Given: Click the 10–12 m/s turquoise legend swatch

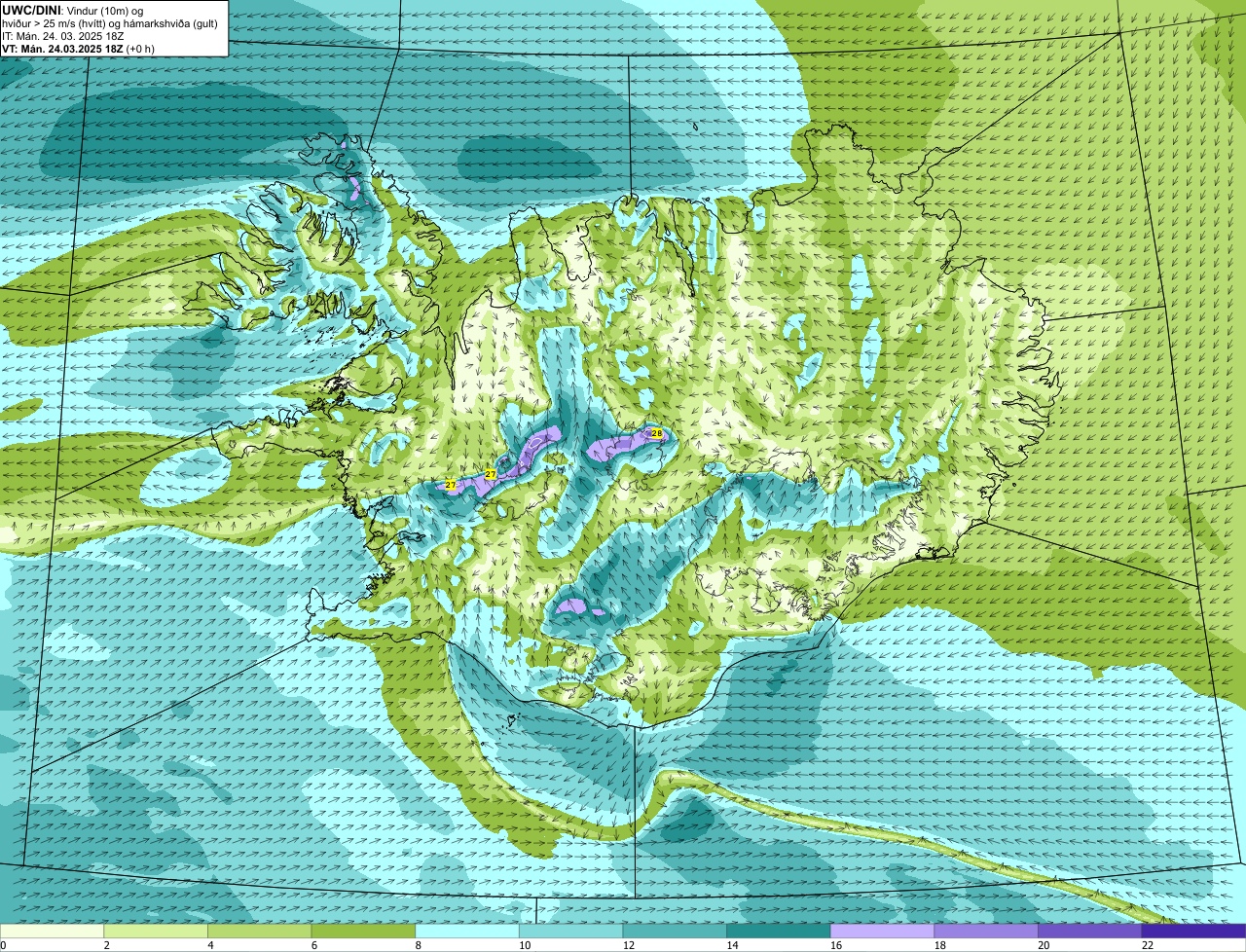Looking at the screenshot, I should coord(570,932).
